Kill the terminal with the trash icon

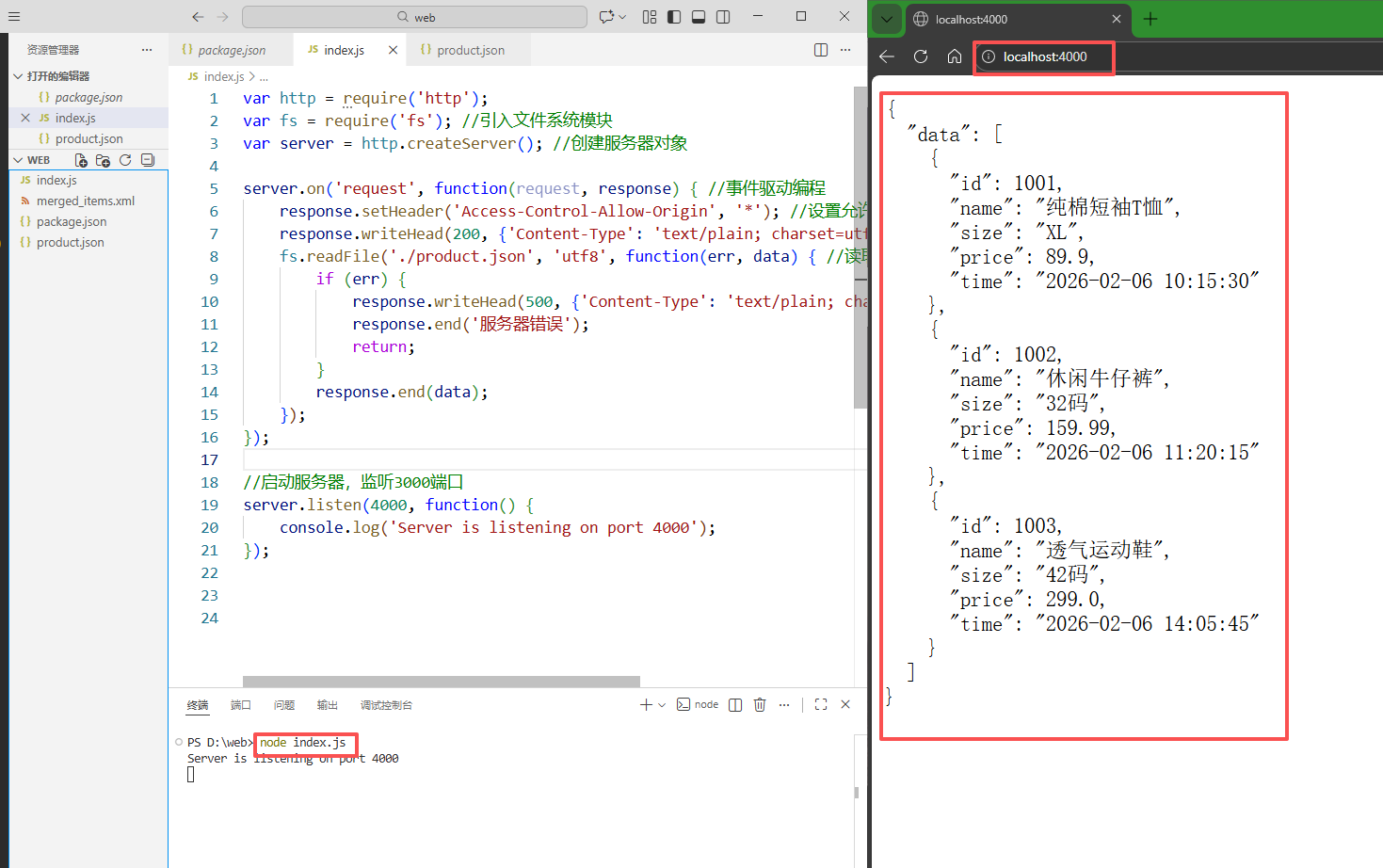pyautogui.click(x=760, y=704)
